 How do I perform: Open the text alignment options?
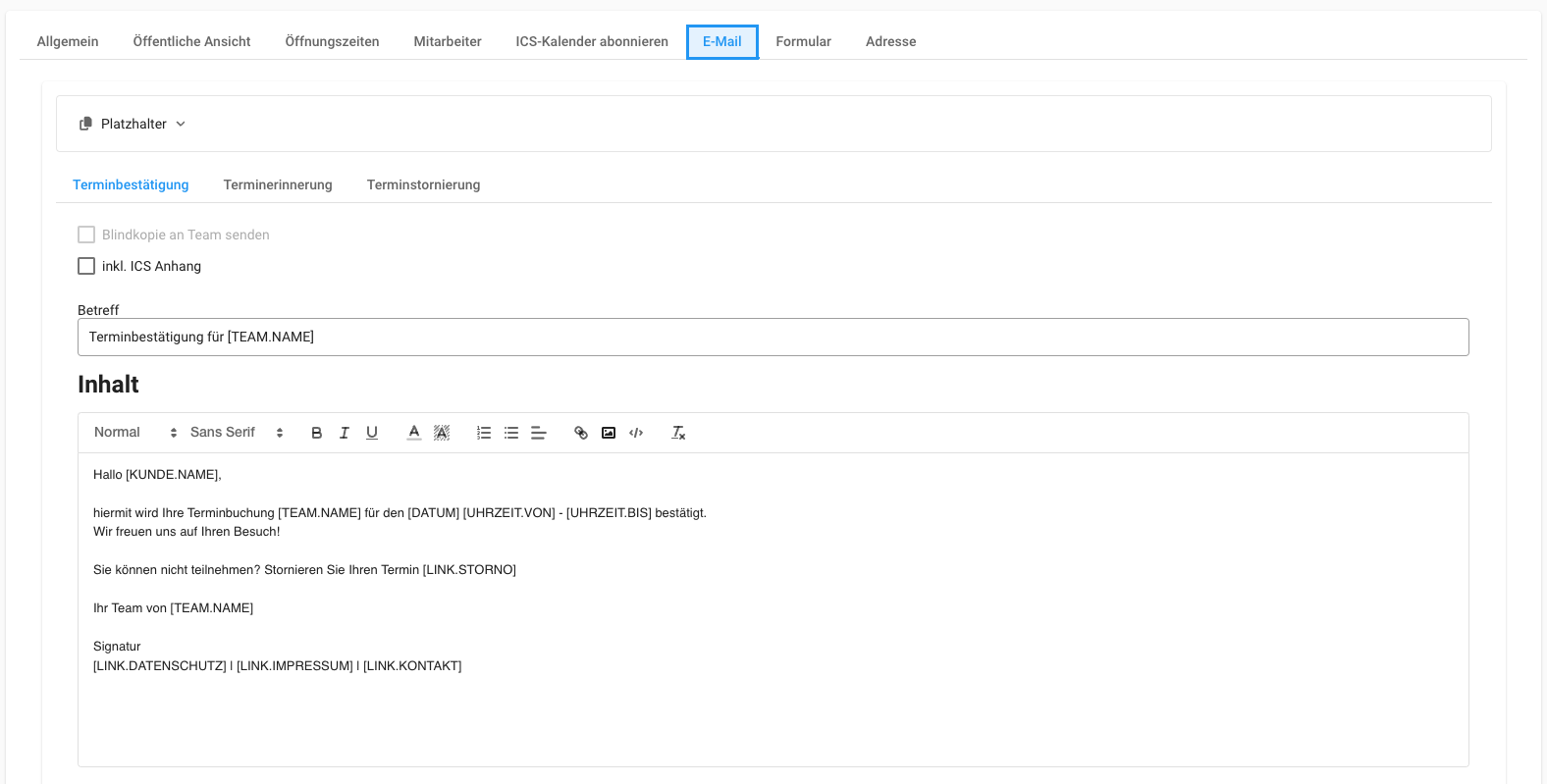(539, 433)
